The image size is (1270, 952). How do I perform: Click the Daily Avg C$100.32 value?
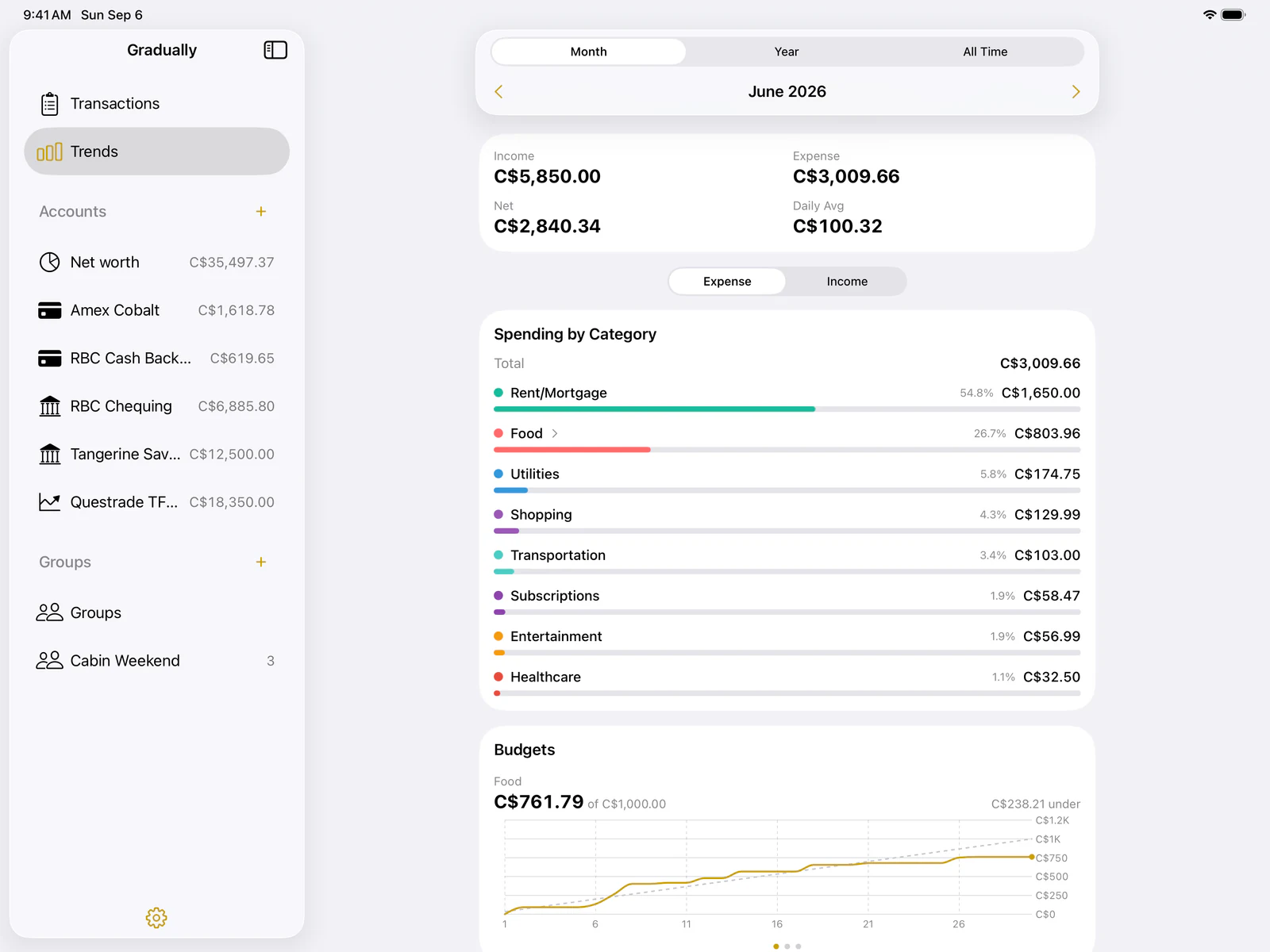(837, 226)
